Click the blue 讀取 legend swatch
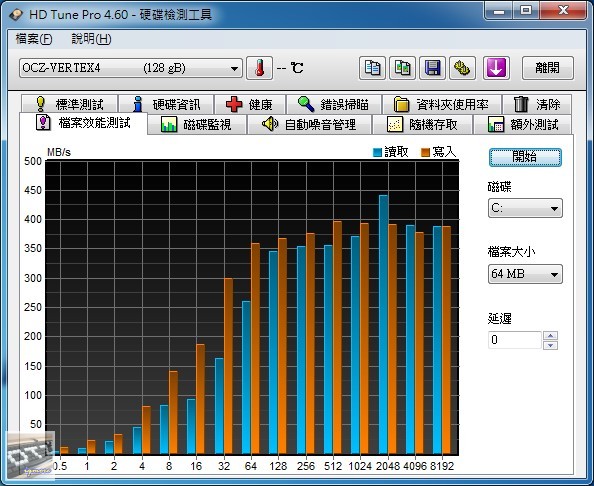 377,152
